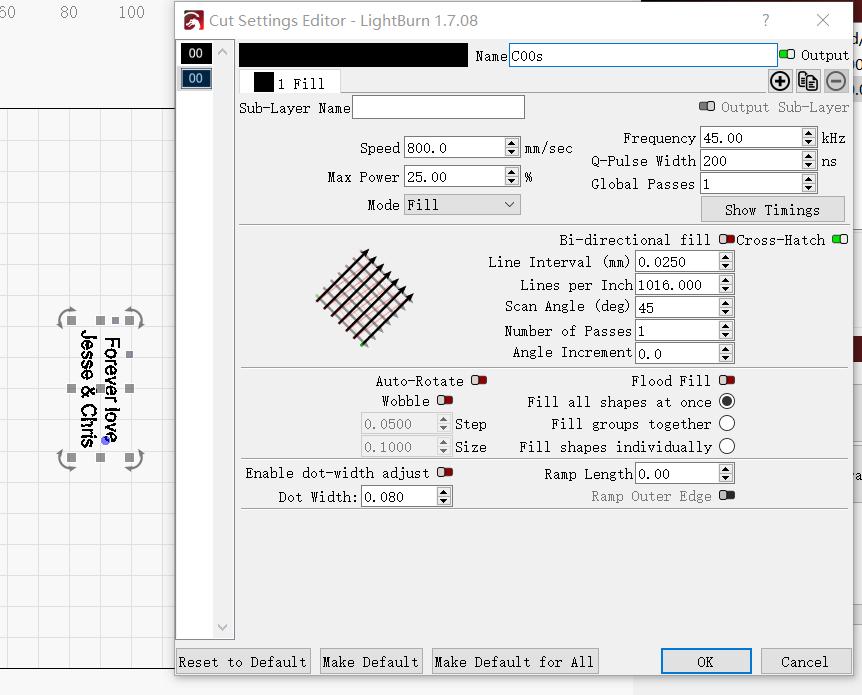The height and width of the screenshot is (695, 862).
Task: Disable the Cross-Hatch toggle
Action: coord(840,240)
